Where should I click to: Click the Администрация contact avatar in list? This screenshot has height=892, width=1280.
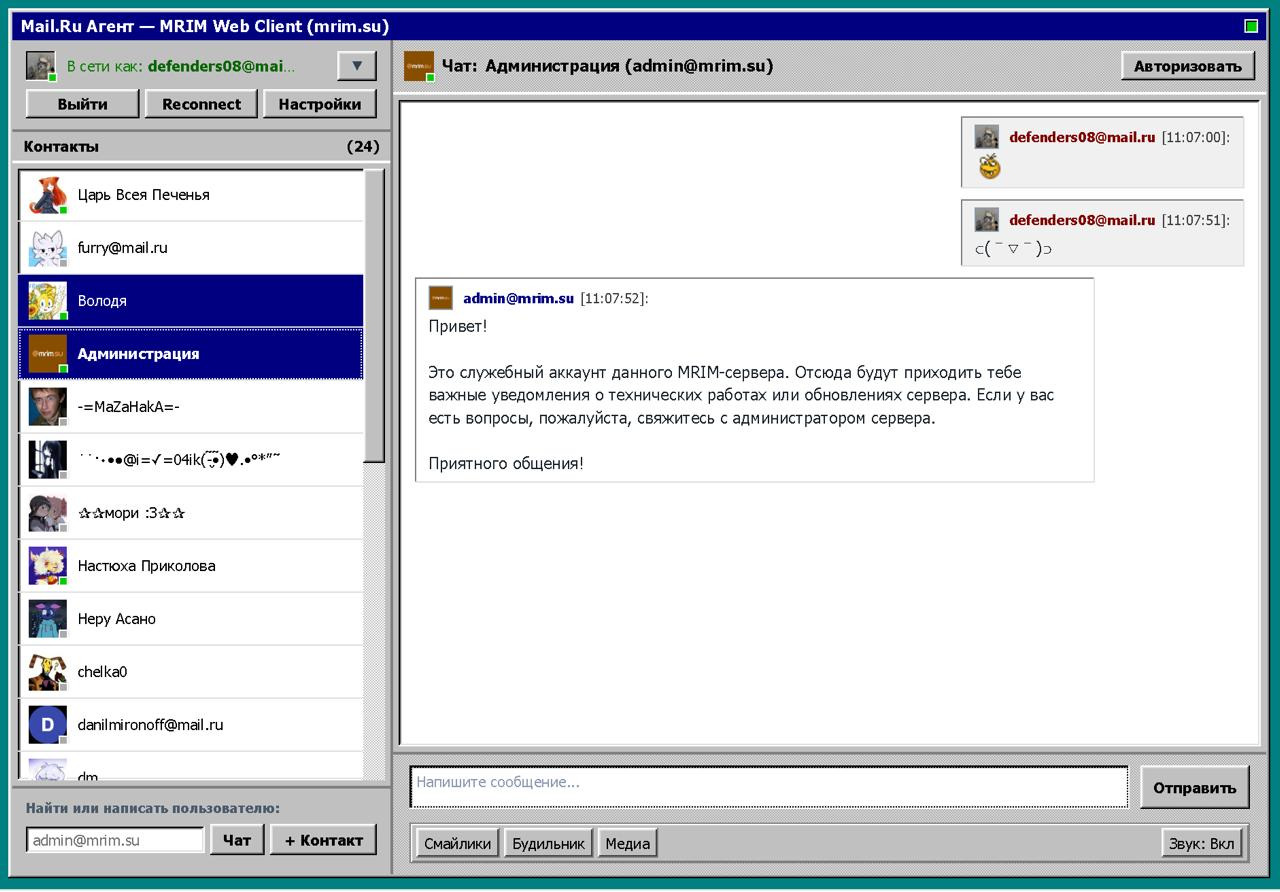[47, 354]
